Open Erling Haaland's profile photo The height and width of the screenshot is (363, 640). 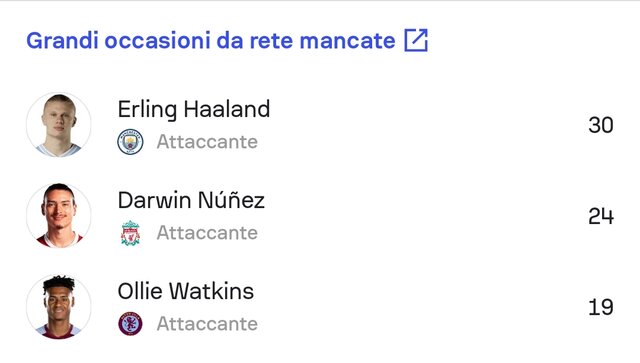click(x=59, y=125)
